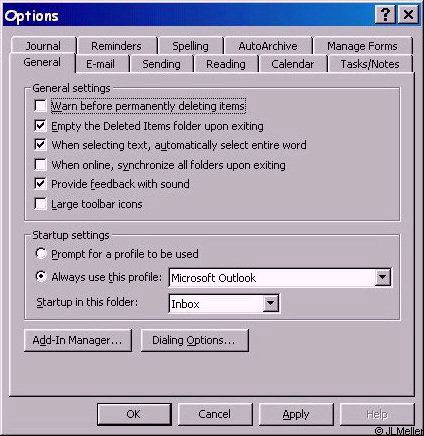
Task: Go to the AutoArchive tab
Action: tap(268, 46)
